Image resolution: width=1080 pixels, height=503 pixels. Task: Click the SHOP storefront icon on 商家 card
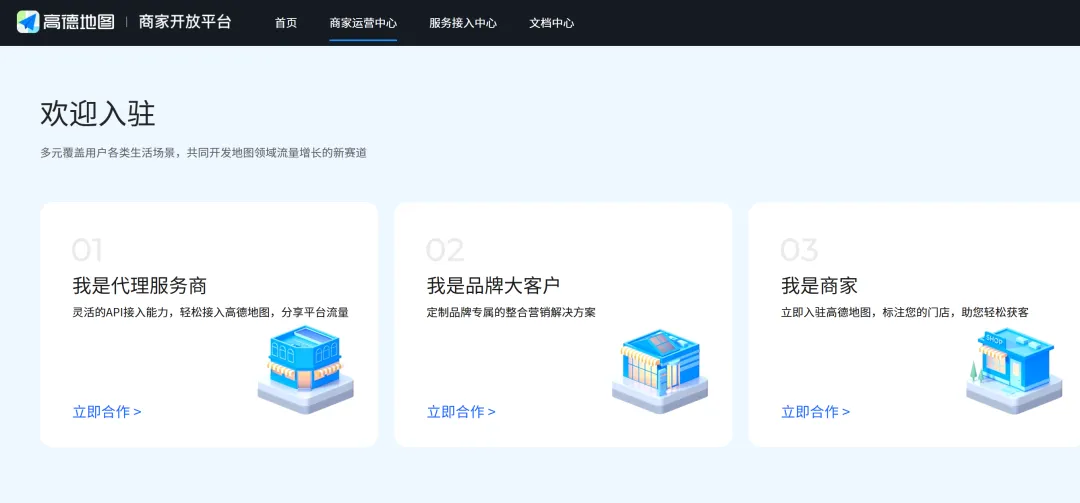(1014, 371)
